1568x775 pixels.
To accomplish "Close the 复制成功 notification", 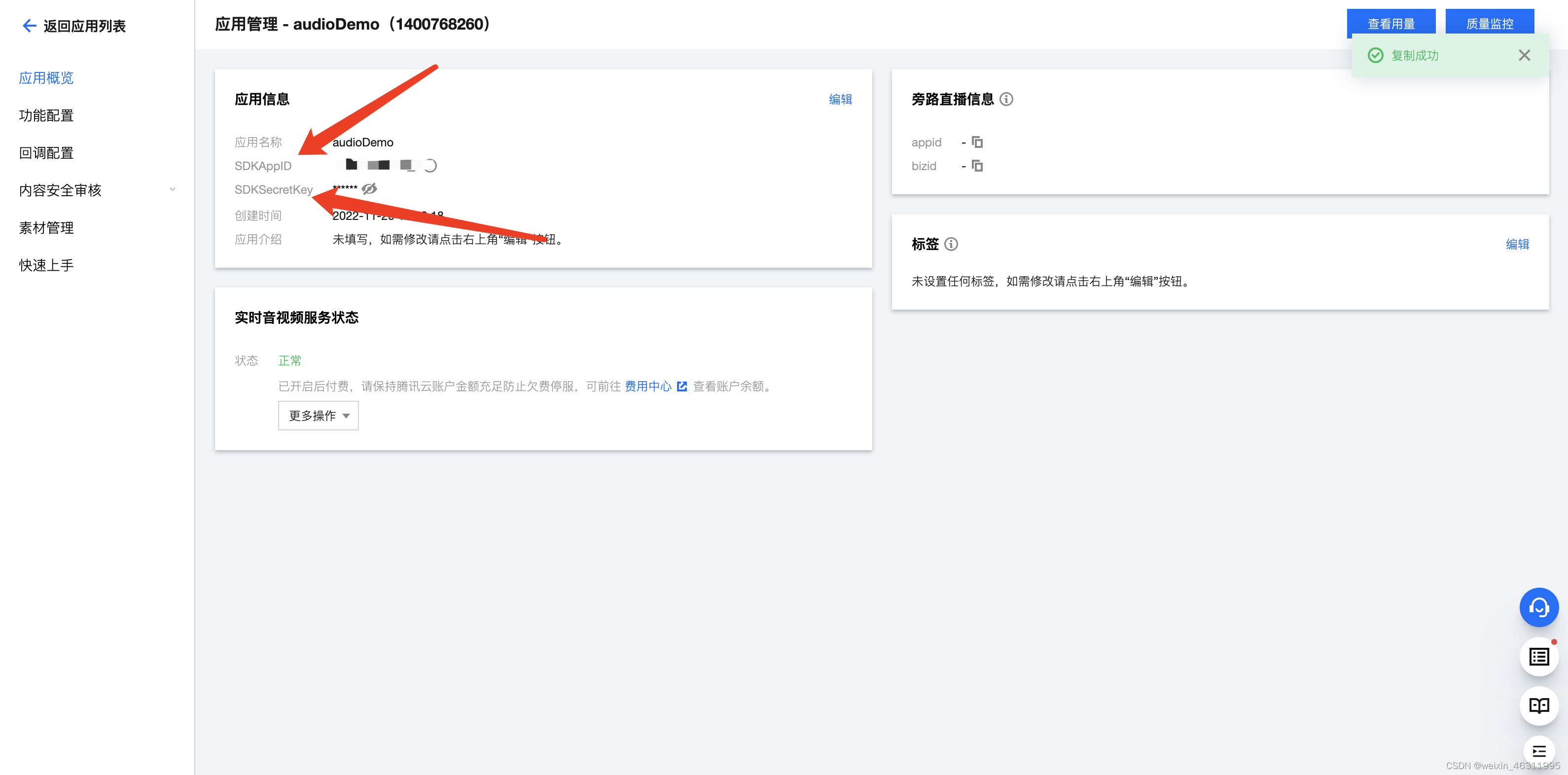I will (1524, 55).
